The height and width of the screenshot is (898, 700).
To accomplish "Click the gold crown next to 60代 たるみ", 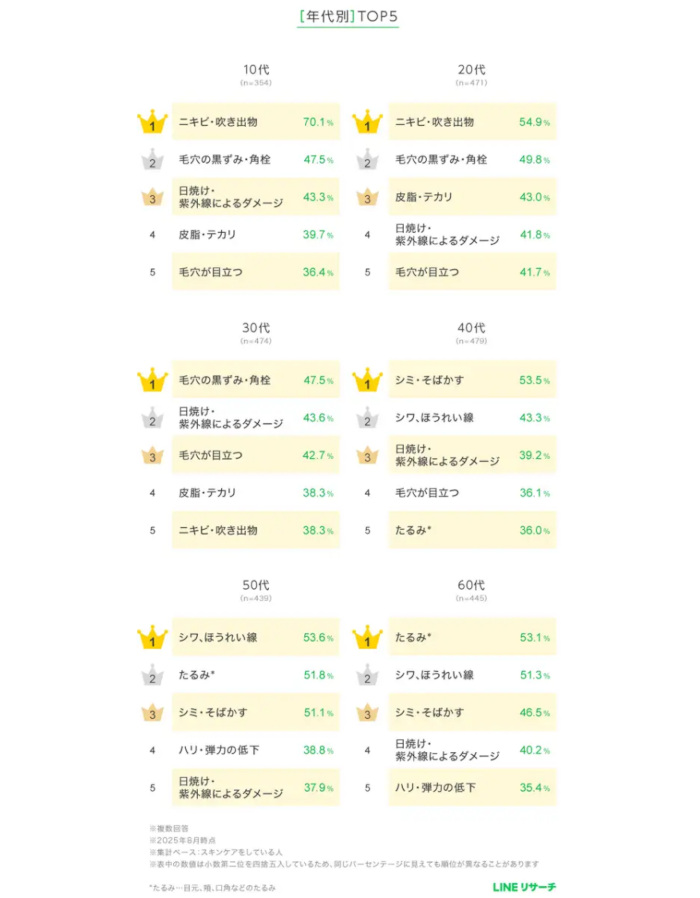I will point(368,638).
